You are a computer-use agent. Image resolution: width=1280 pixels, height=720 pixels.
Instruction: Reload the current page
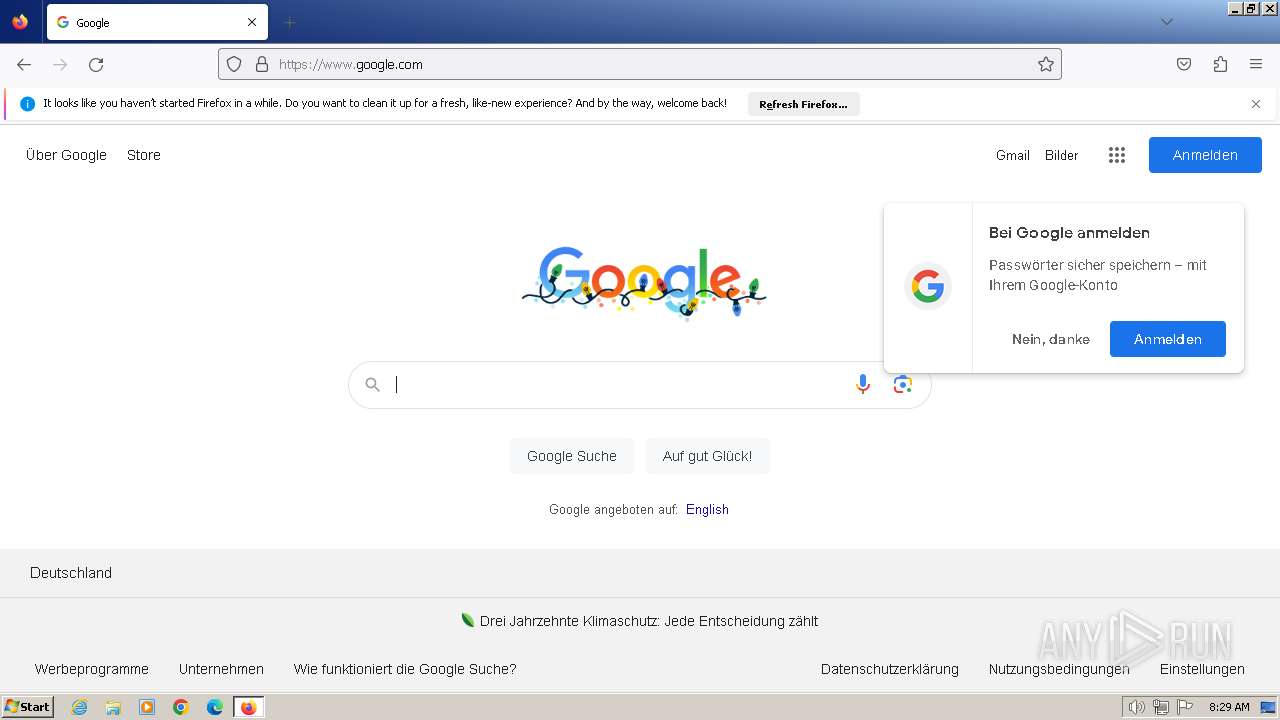[96, 64]
